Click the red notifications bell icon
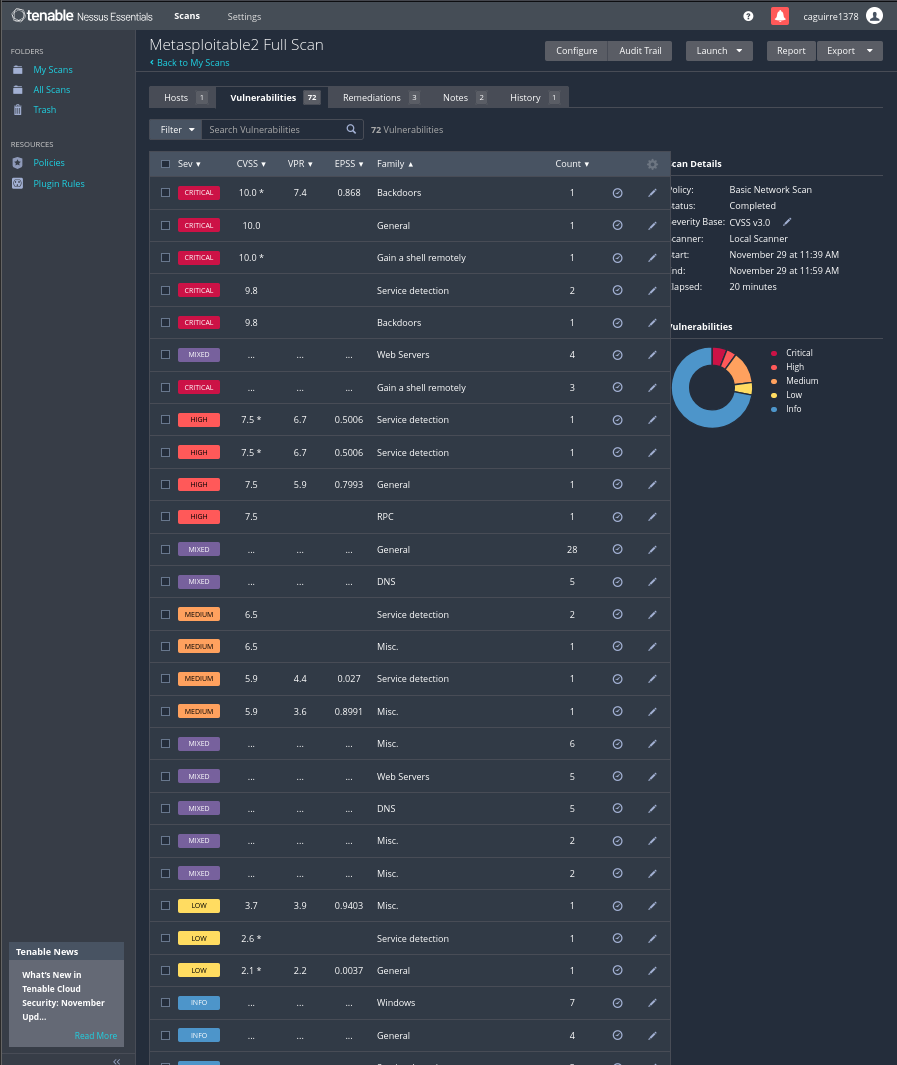Viewport: 897px width, 1065px height. coord(780,16)
